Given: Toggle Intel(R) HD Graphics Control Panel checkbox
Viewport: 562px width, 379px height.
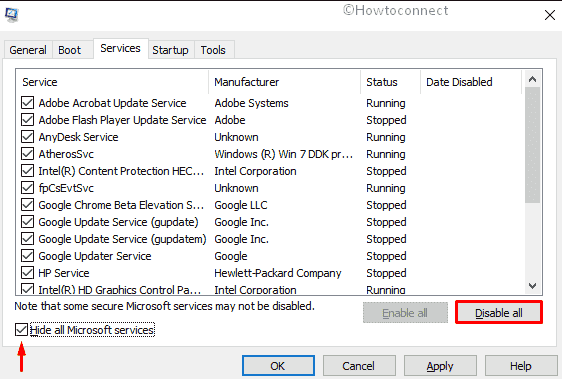Looking at the screenshot, I should coord(28,289).
